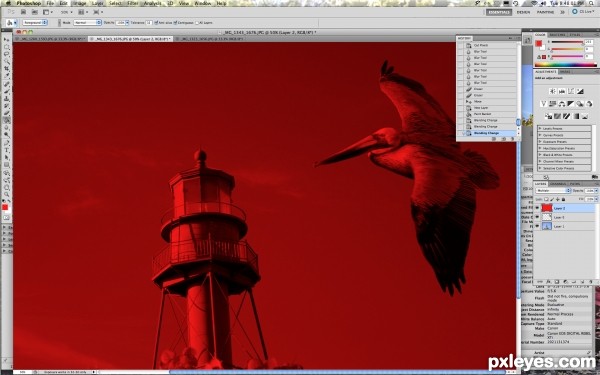Viewport: 600px width, 375px height.
Task: Click the color spectrum ramp
Action: tap(566, 65)
